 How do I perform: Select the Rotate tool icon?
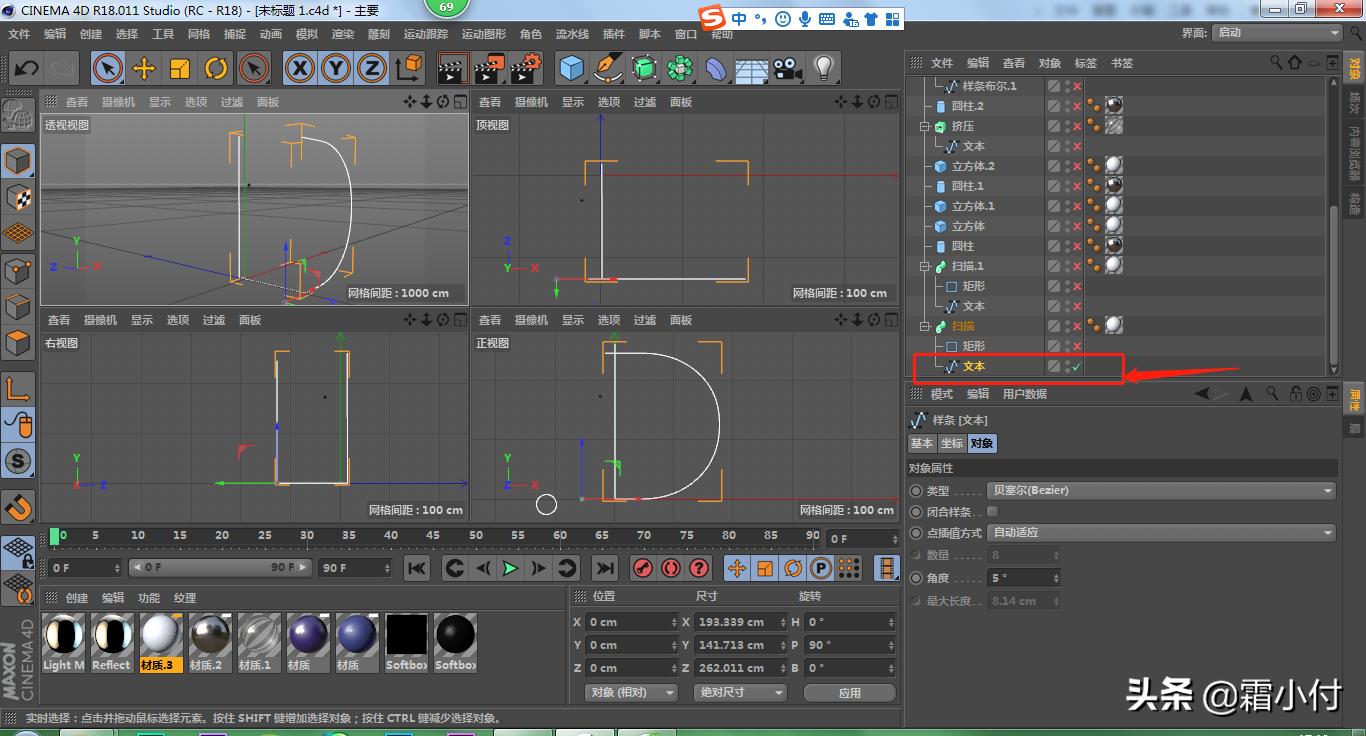pos(218,68)
